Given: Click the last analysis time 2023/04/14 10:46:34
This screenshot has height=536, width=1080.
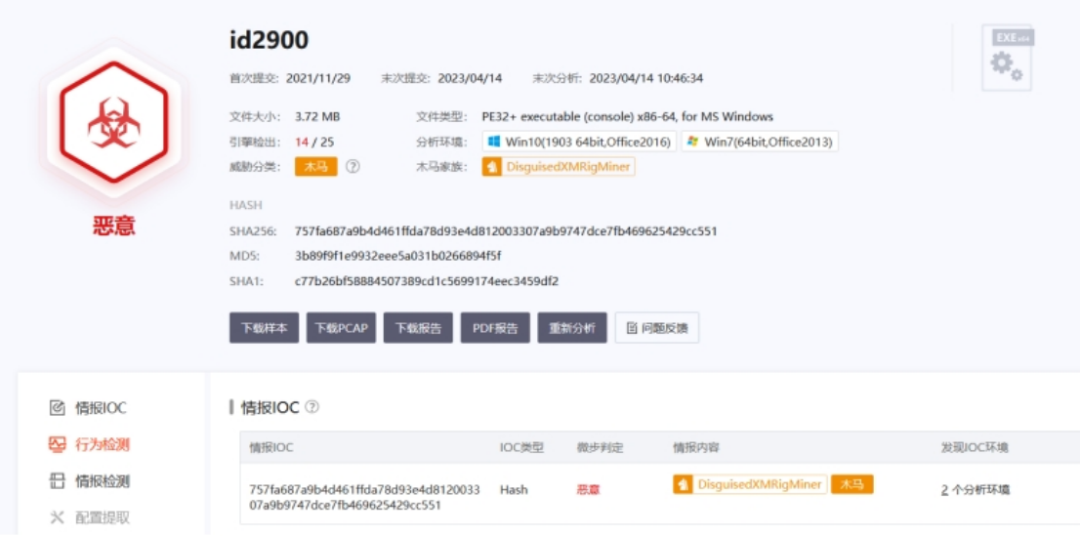Looking at the screenshot, I should [646, 78].
